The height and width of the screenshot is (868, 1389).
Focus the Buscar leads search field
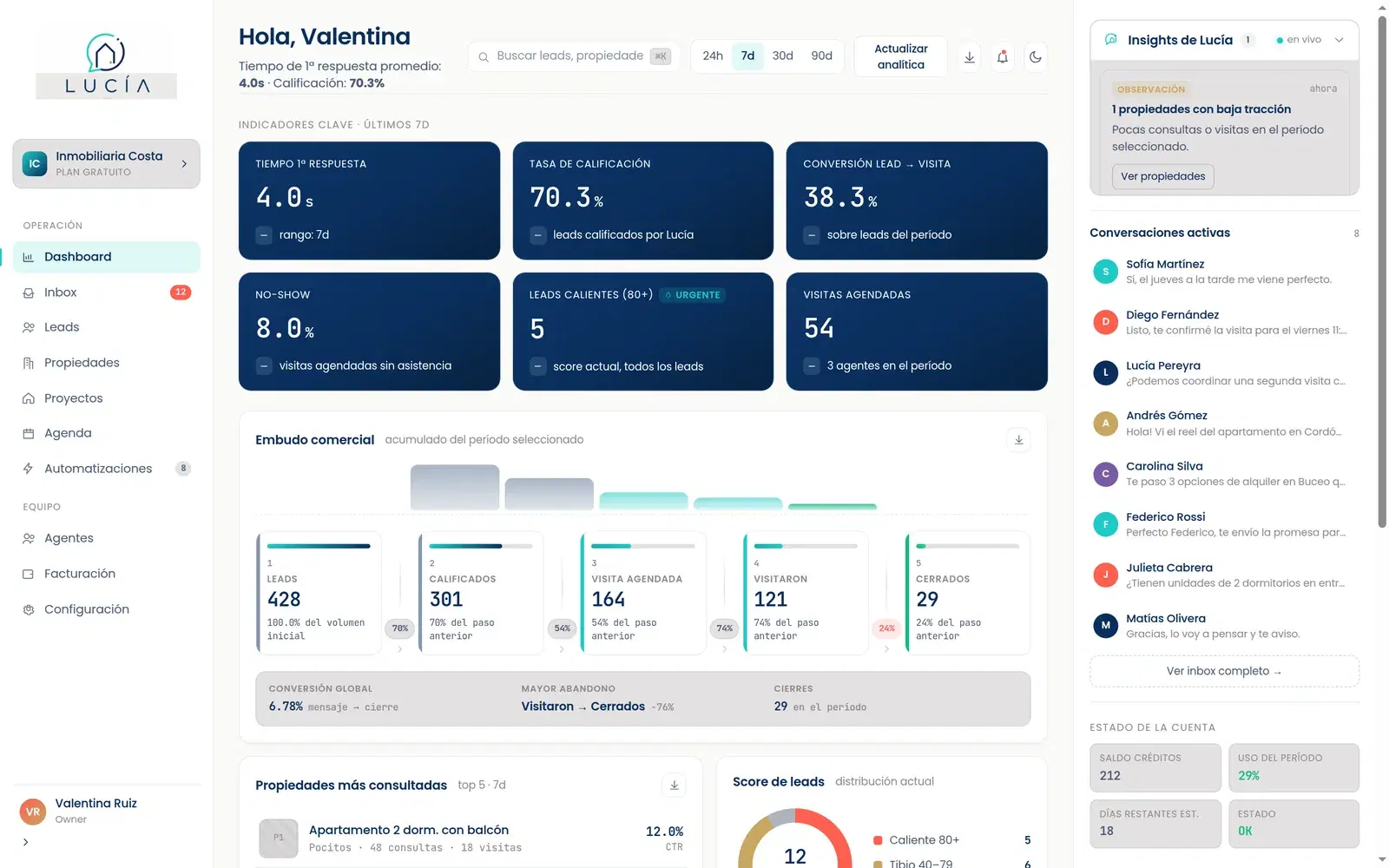pos(573,56)
